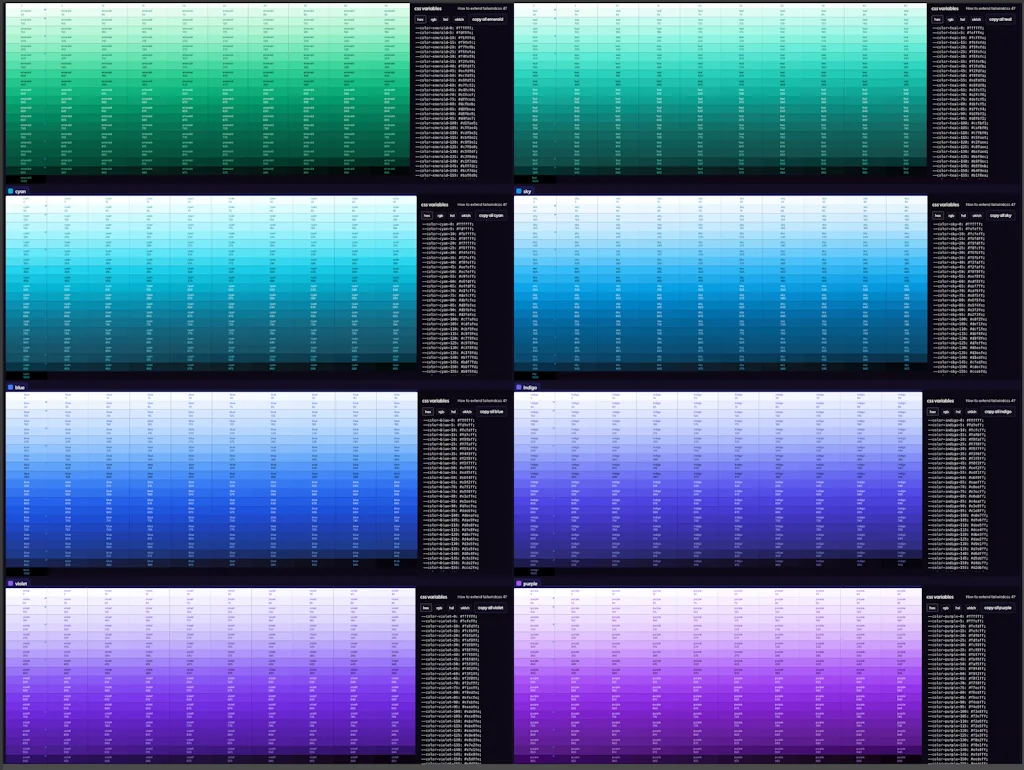The width and height of the screenshot is (1024, 770).
Task: Click the external link arrow in the emerald panel
Action: (x=506, y=8)
